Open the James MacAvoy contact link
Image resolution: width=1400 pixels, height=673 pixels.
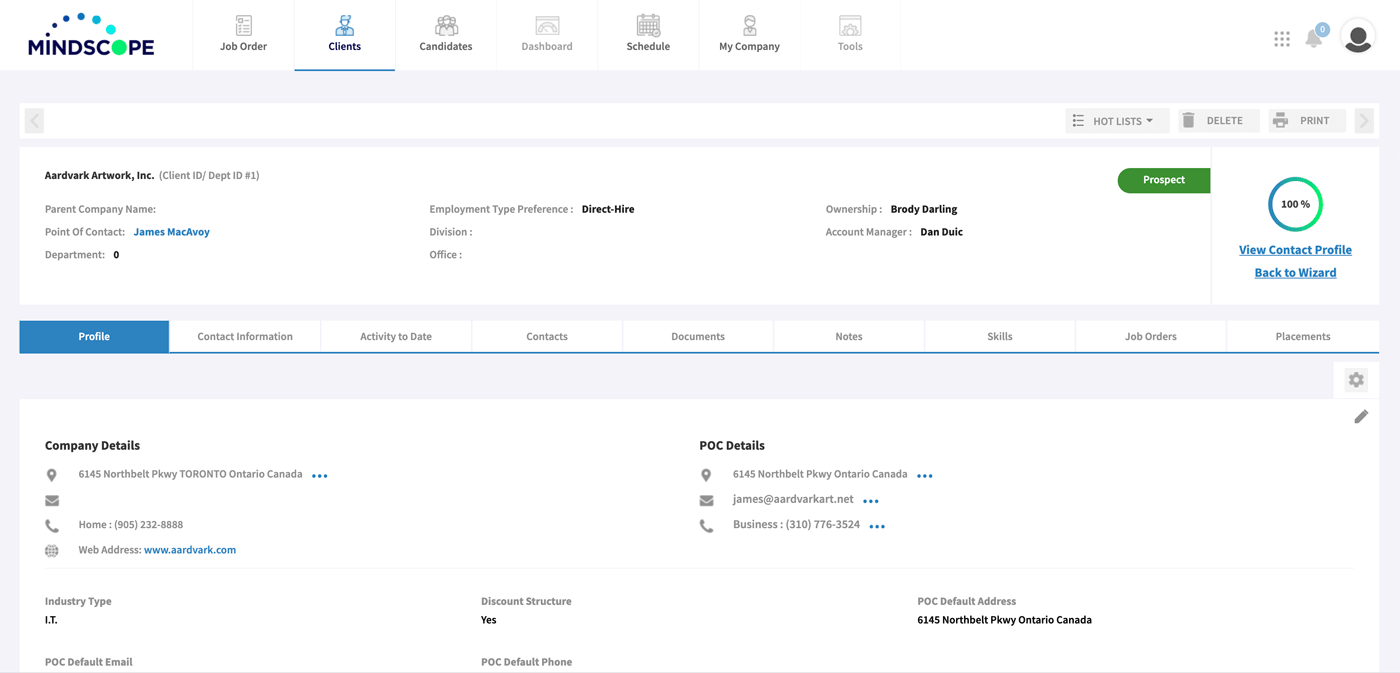(x=171, y=231)
